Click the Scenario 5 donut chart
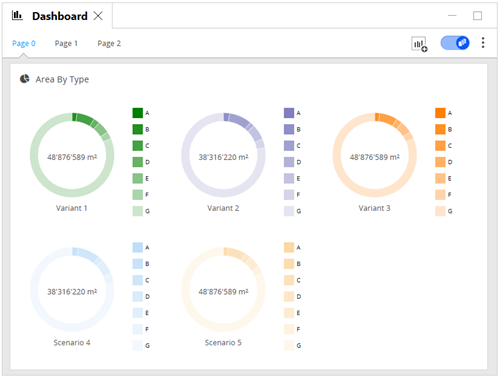The width and height of the screenshot is (500, 378). 223,289
